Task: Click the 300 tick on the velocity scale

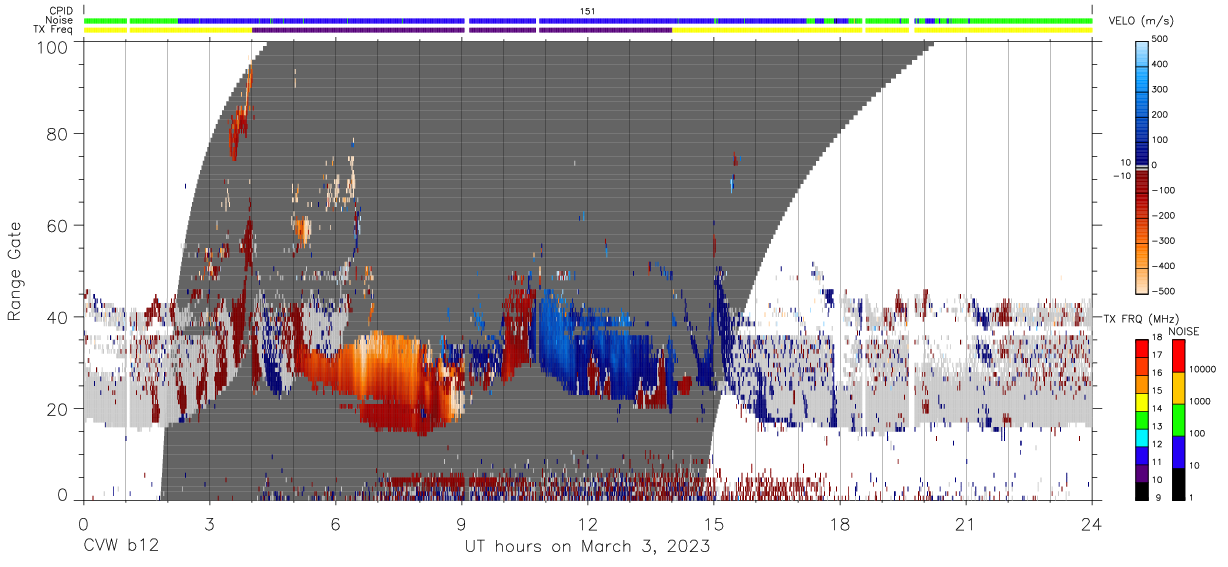Action: click(x=1162, y=89)
